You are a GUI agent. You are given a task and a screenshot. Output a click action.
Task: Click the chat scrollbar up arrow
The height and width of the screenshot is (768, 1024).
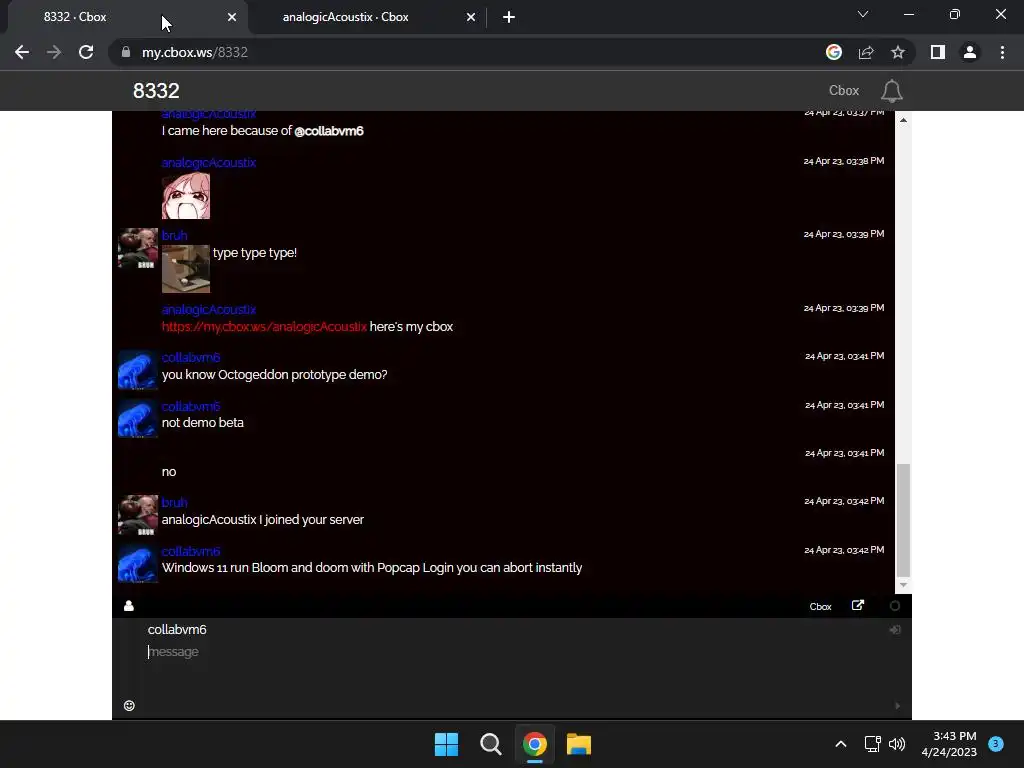903,120
